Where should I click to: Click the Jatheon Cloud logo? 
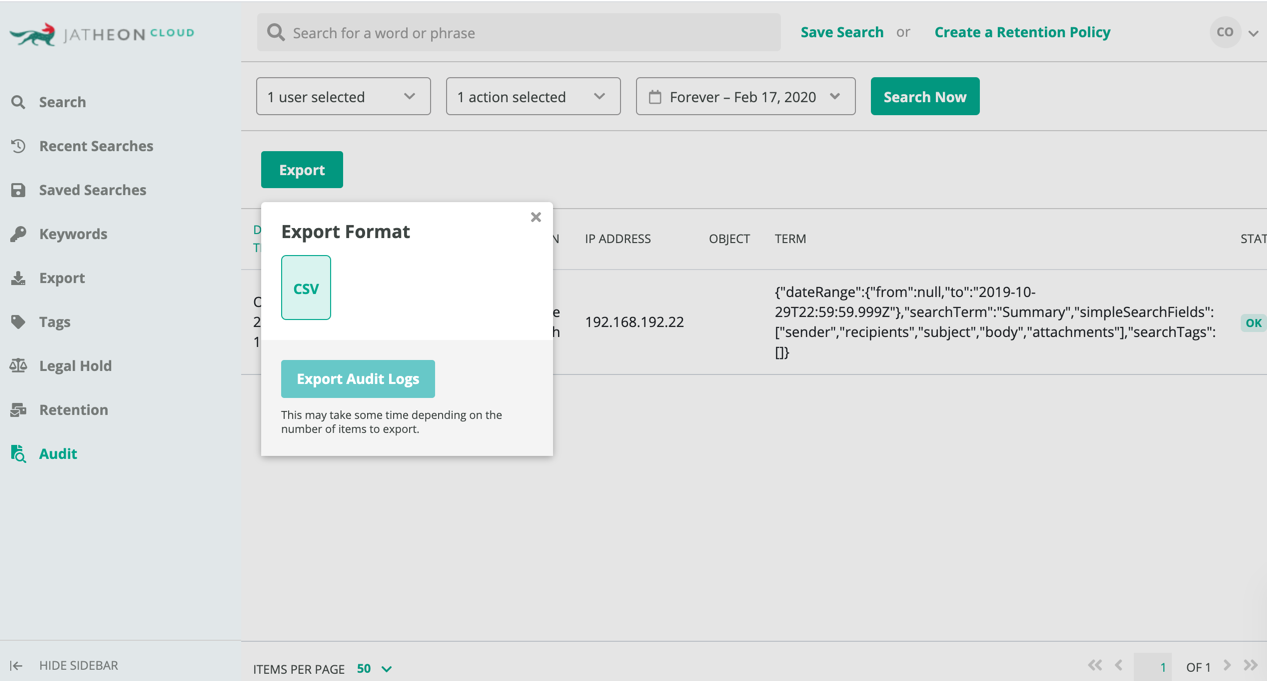coord(101,35)
